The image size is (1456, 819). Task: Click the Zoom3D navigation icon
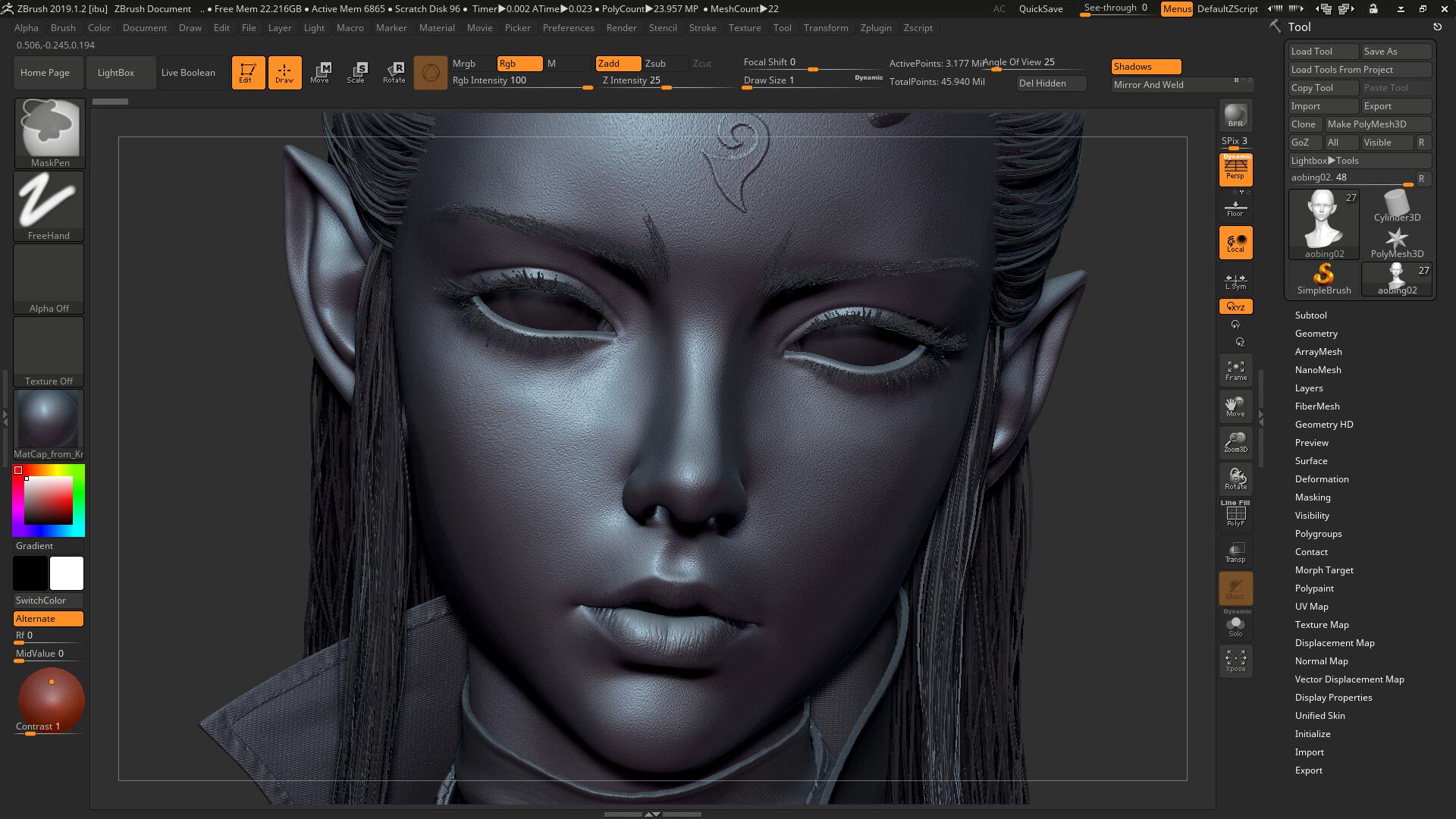pyautogui.click(x=1235, y=442)
